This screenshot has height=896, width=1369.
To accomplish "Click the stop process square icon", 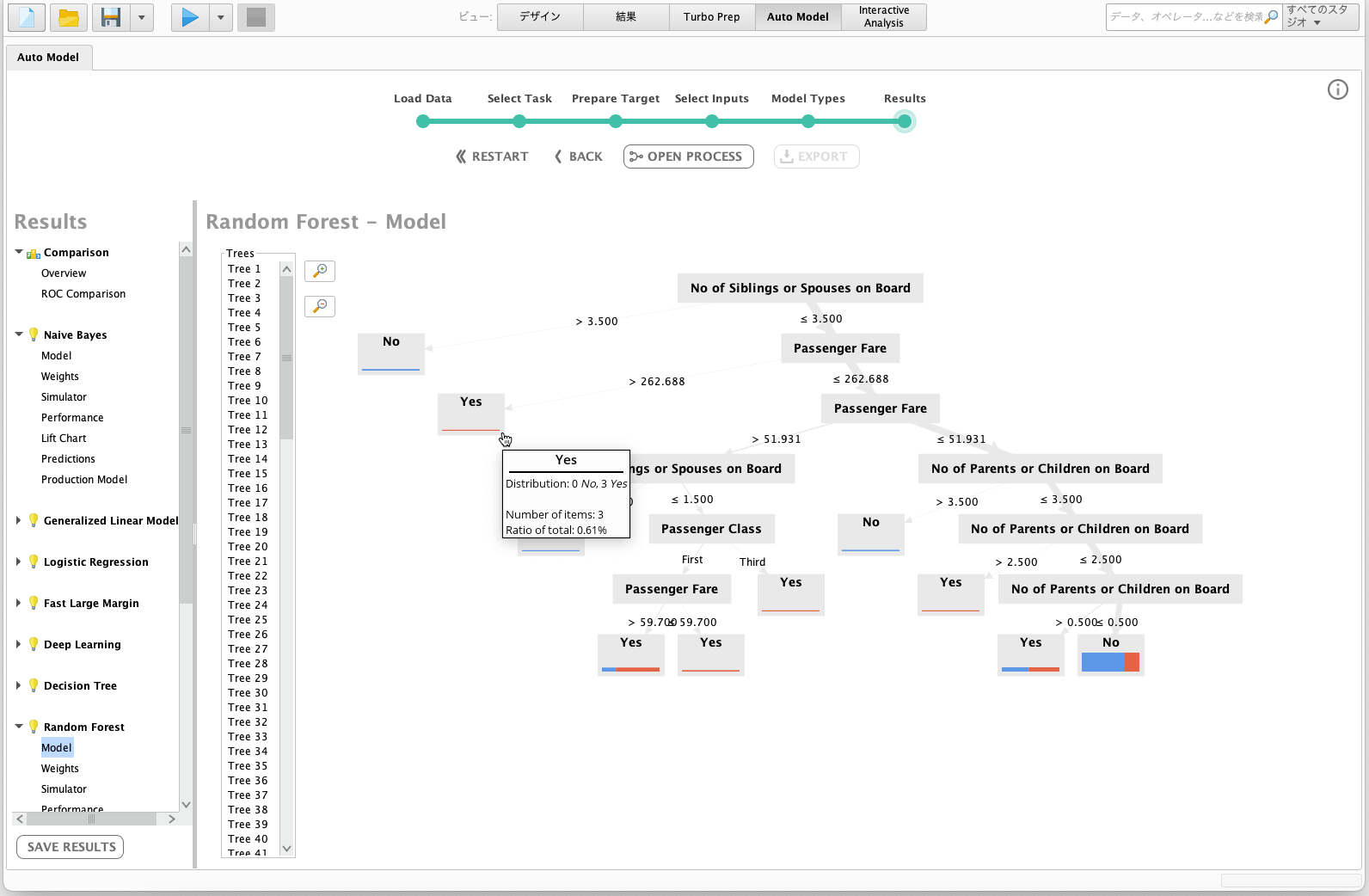I will coord(256,17).
